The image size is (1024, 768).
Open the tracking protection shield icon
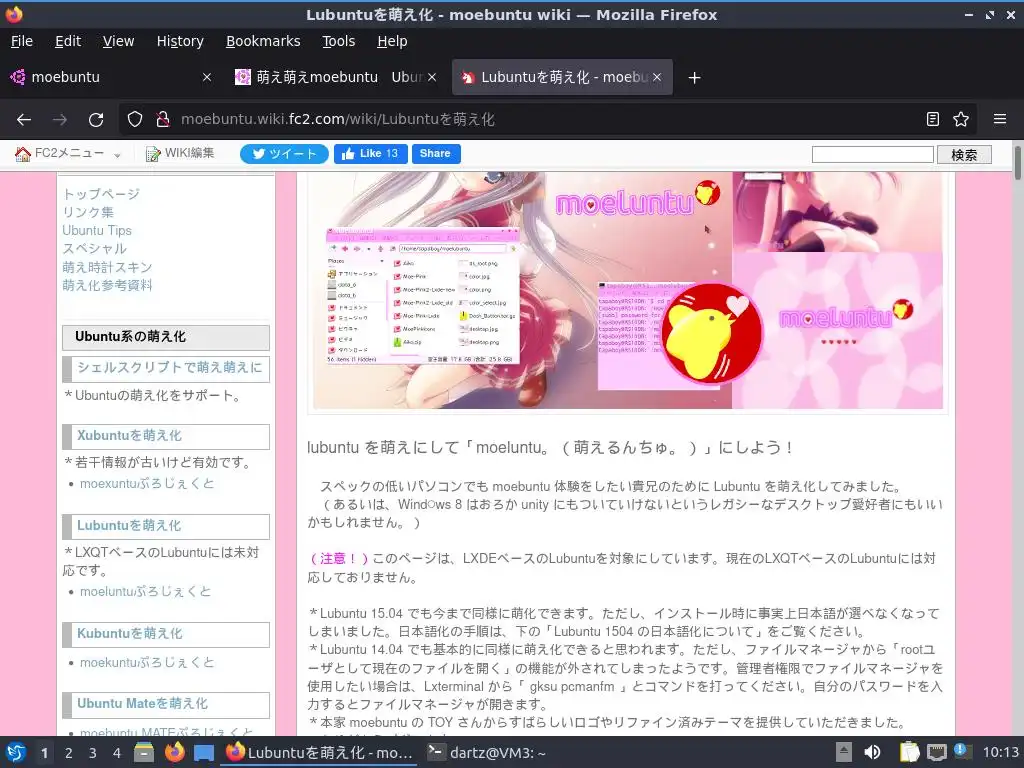(x=135, y=120)
